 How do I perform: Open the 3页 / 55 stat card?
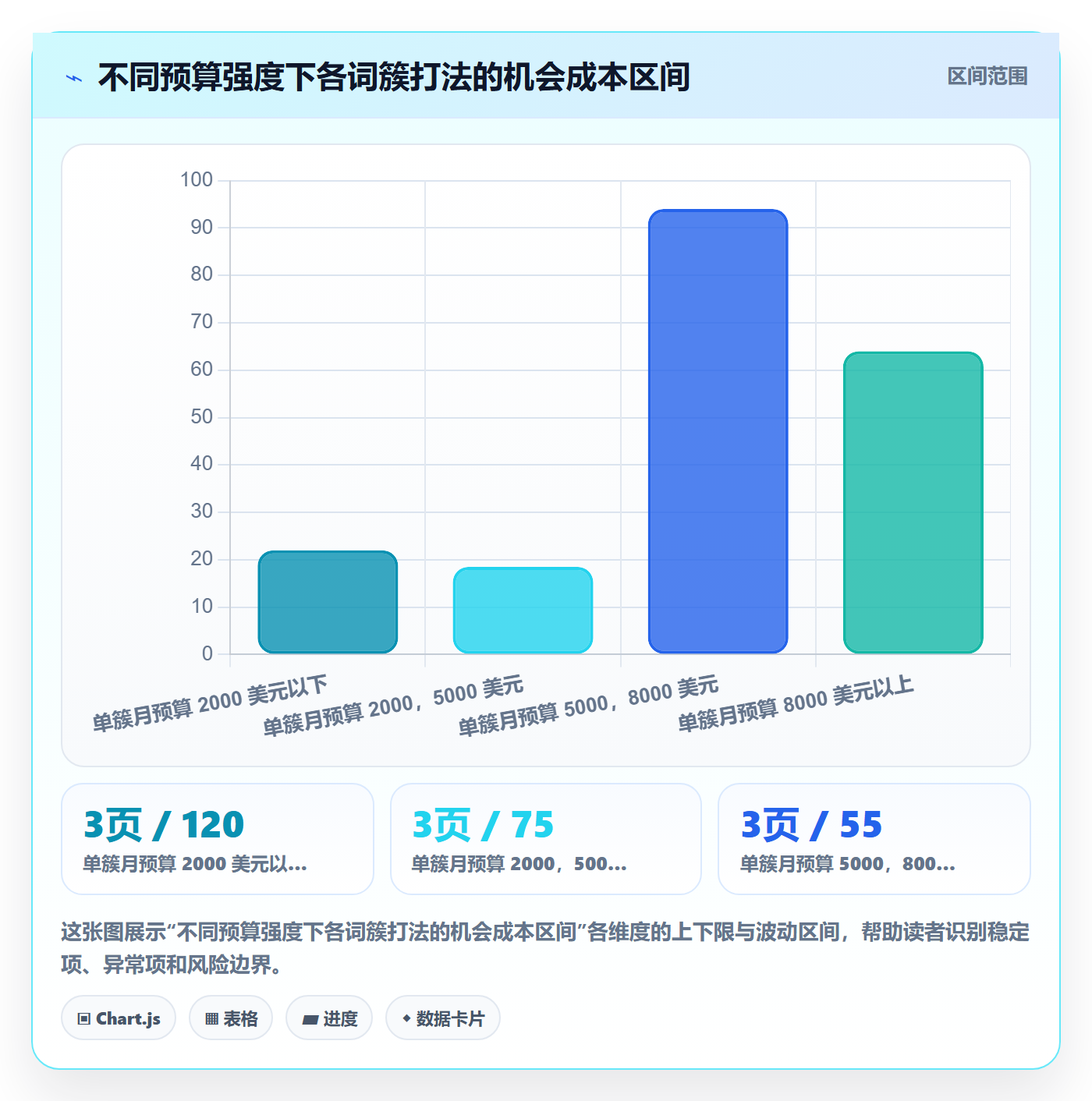point(874,839)
